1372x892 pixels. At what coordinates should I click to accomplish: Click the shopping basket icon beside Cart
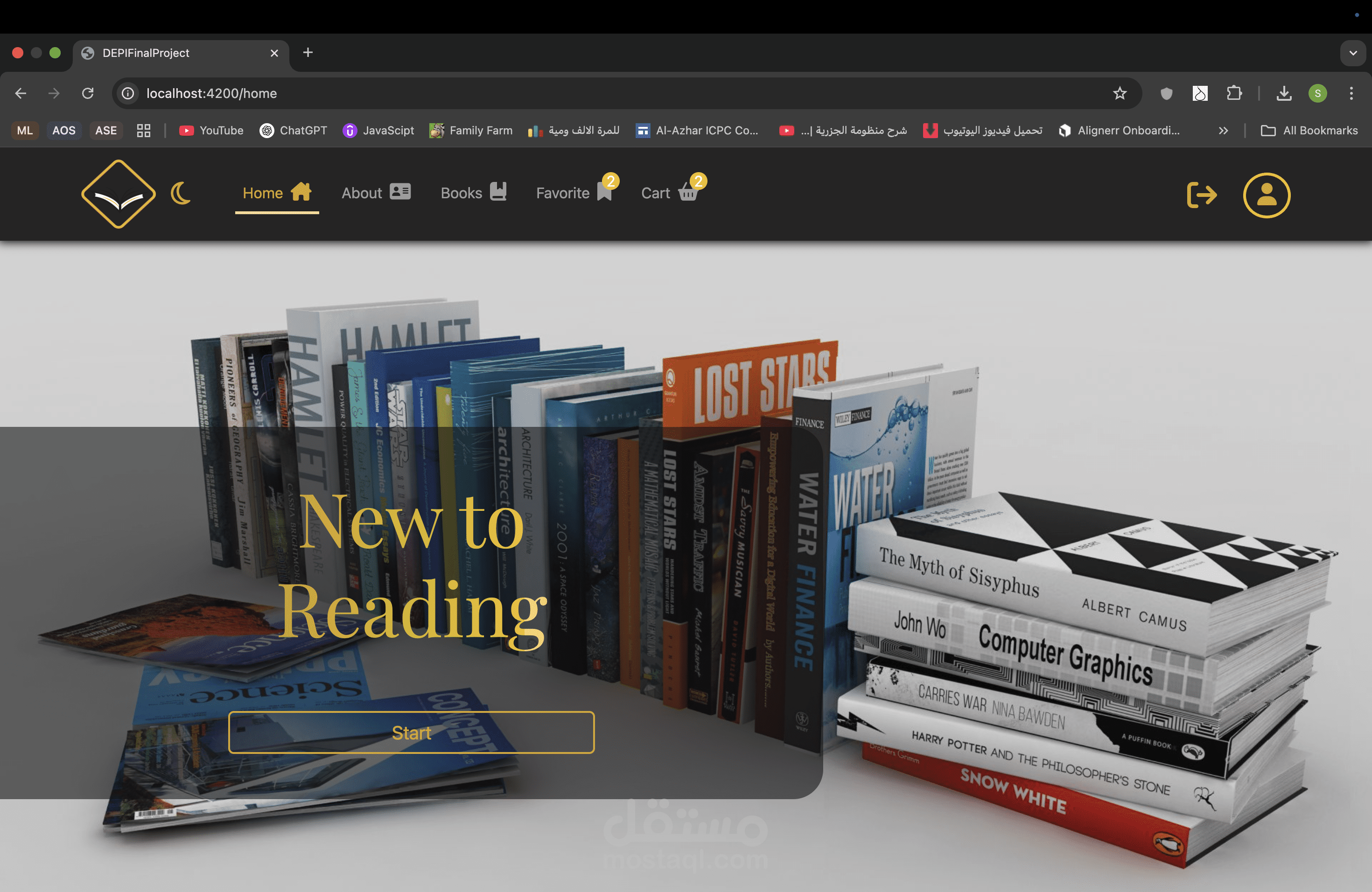[x=688, y=192]
